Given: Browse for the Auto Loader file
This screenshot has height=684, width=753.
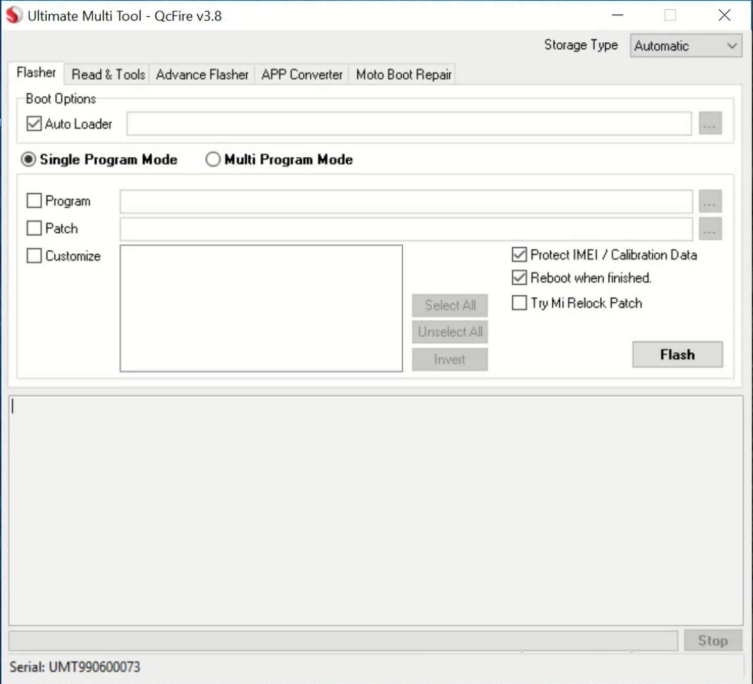Looking at the screenshot, I should click(x=710, y=124).
